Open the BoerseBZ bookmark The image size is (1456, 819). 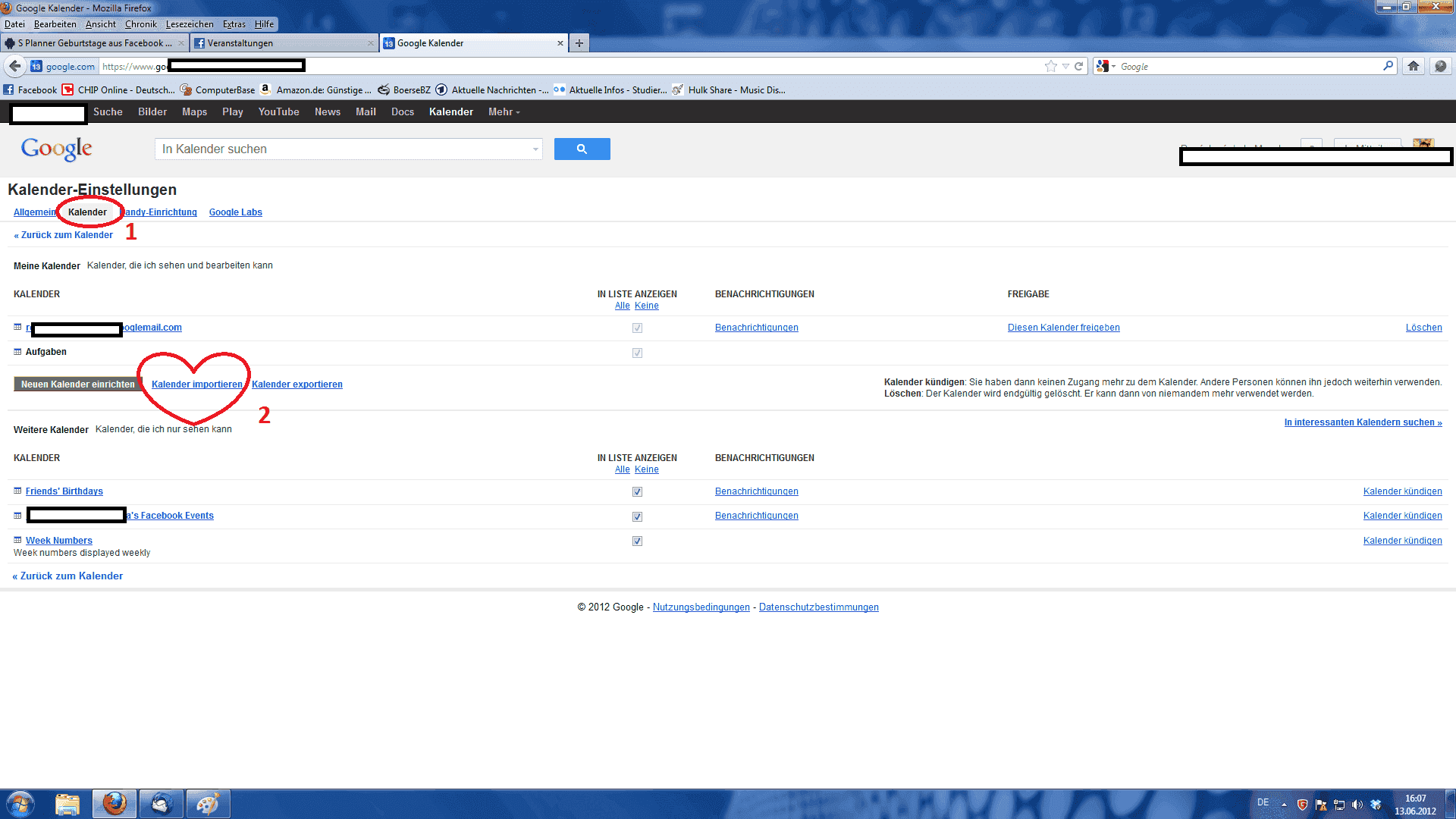[404, 89]
